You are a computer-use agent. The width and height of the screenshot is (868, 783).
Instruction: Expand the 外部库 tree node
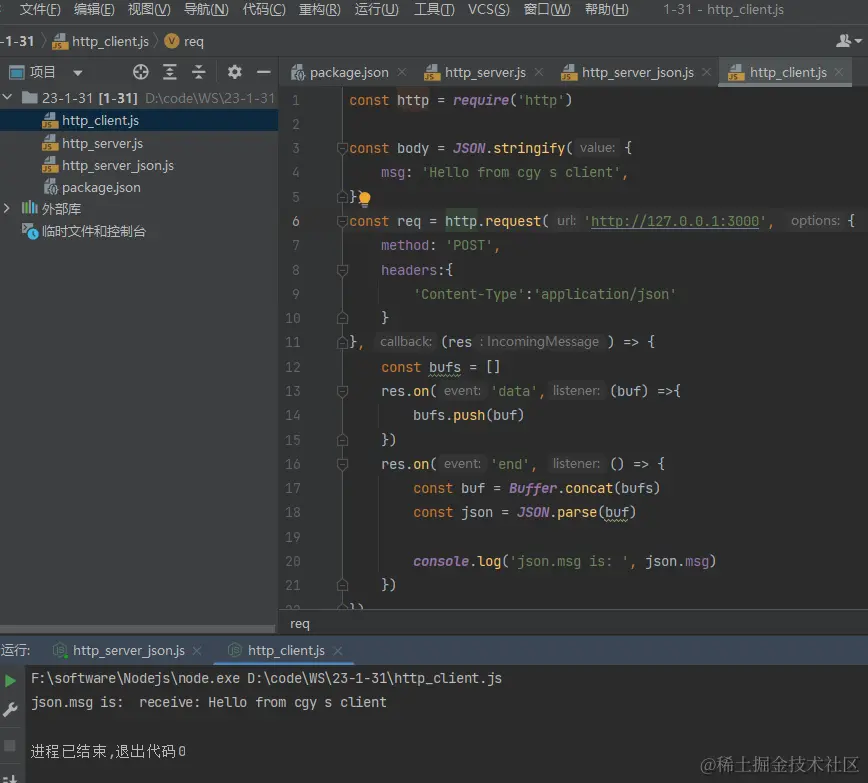click(8, 209)
